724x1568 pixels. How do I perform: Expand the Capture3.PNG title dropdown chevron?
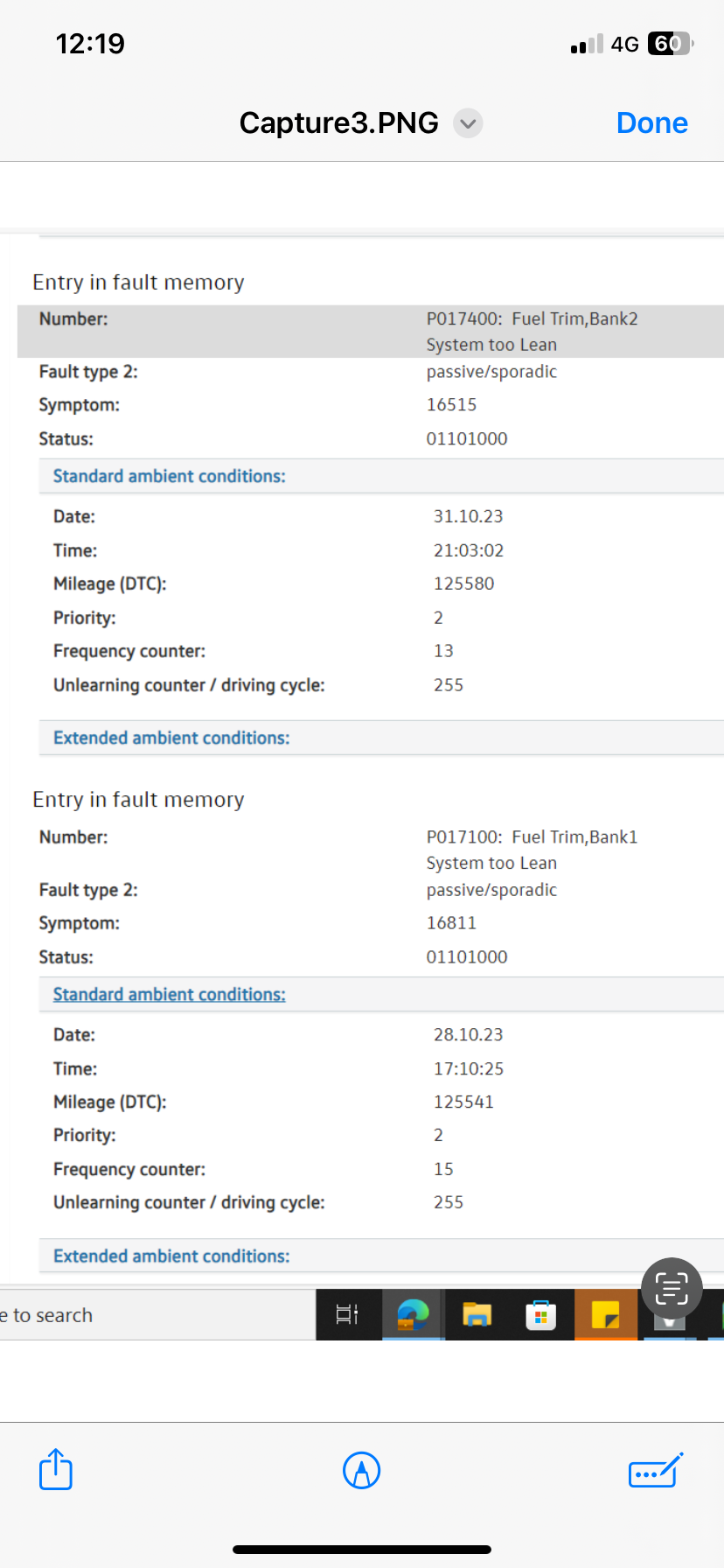pyautogui.click(x=468, y=123)
